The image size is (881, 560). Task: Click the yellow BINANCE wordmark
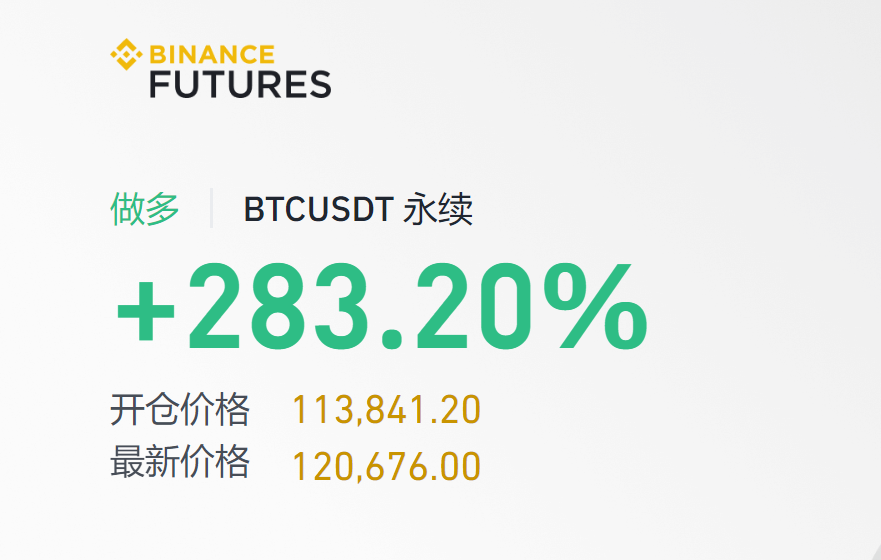tap(211, 54)
